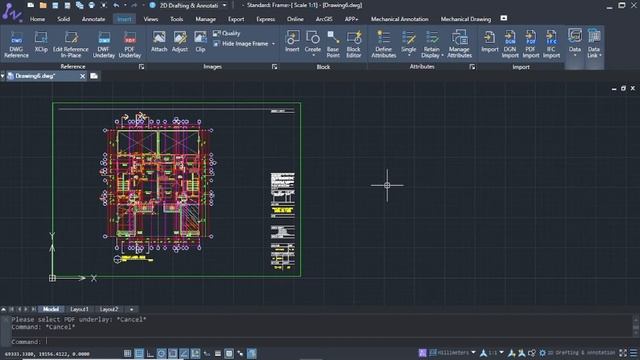
Task: Open the Block Editor
Action: pos(353,44)
